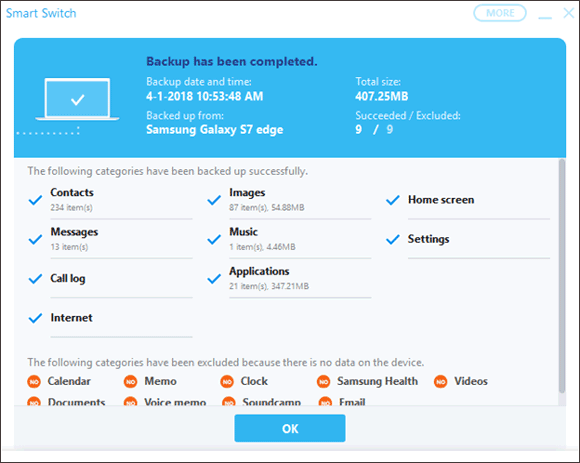Click the Calendar excluded label
Viewport: 580px width, 463px height.
coord(69,381)
